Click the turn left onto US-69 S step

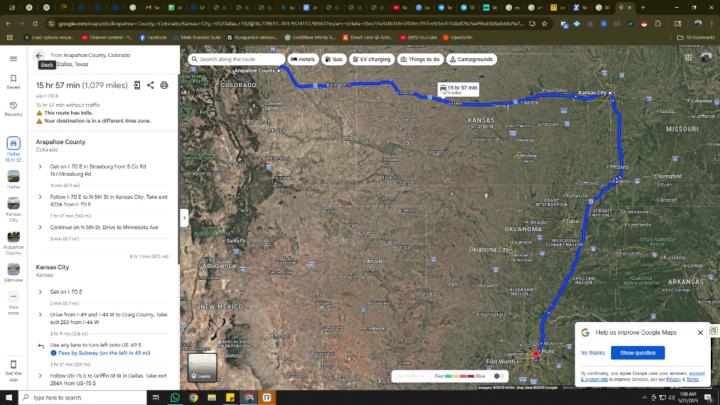click(96, 345)
